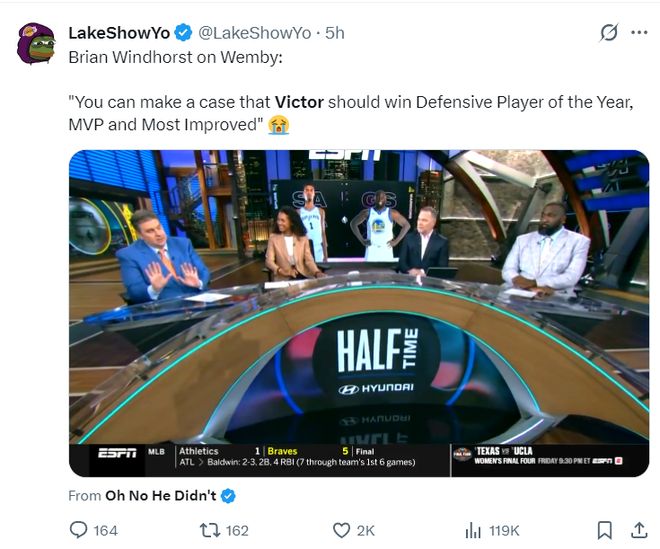Viewport: 660px width, 549px height.
Task: Click the 164 replies count
Action: [x=105, y=530]
